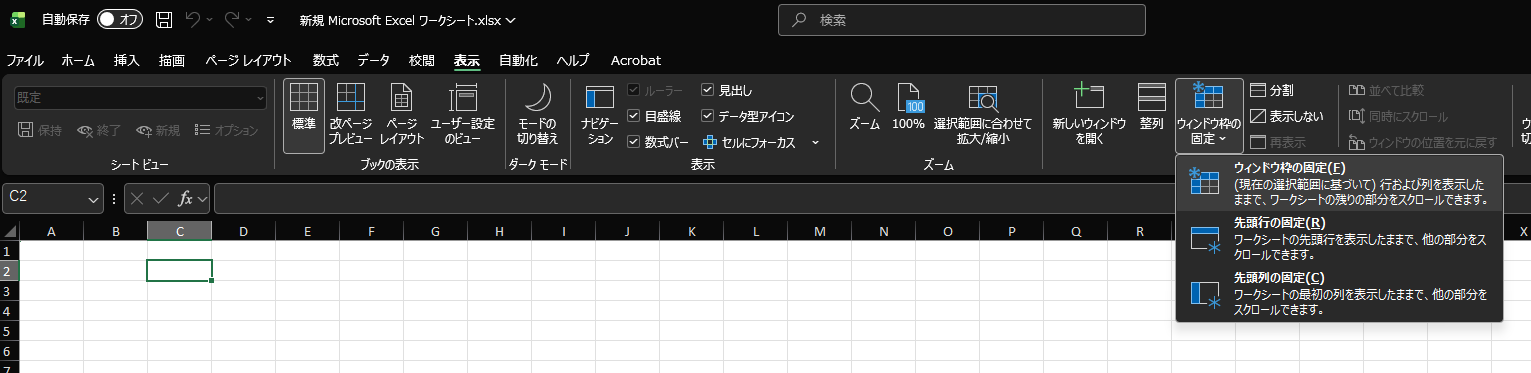Screen dimensions: 1531x373
Task: Click the undo arrow icon
Action: pyautogui.click(x=194, y=19)
